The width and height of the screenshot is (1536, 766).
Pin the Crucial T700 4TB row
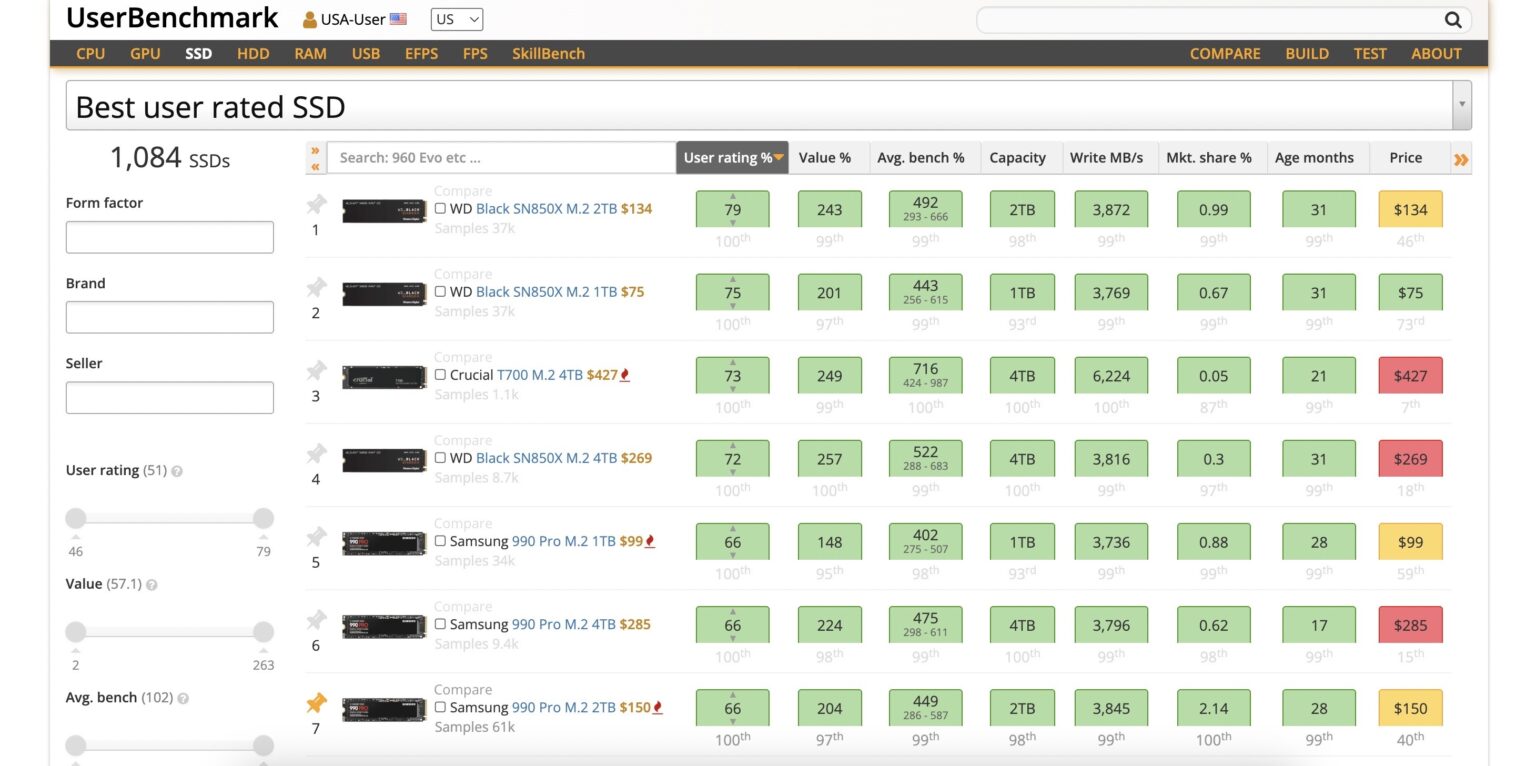[x=316, y=371]
